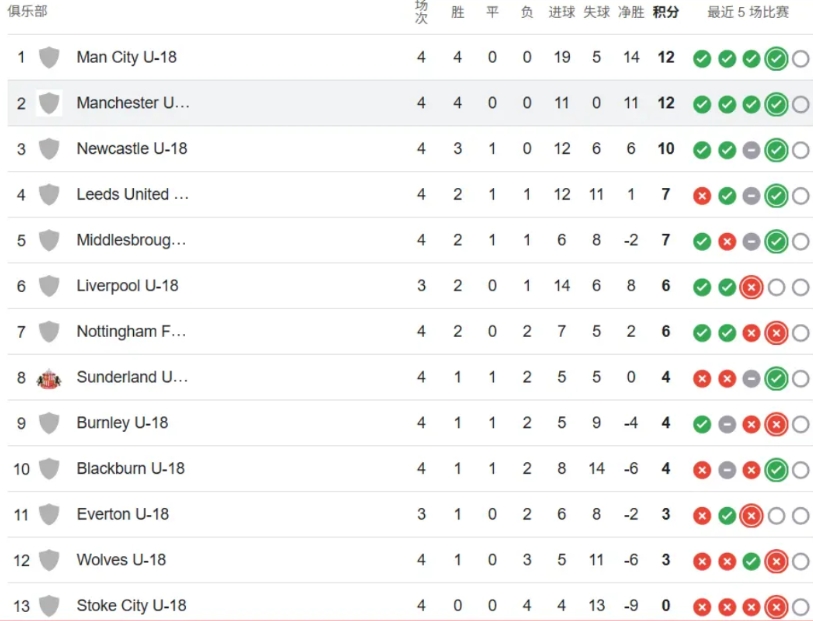Click Newcastle U-18's grey draw result icon

(751, 150)
